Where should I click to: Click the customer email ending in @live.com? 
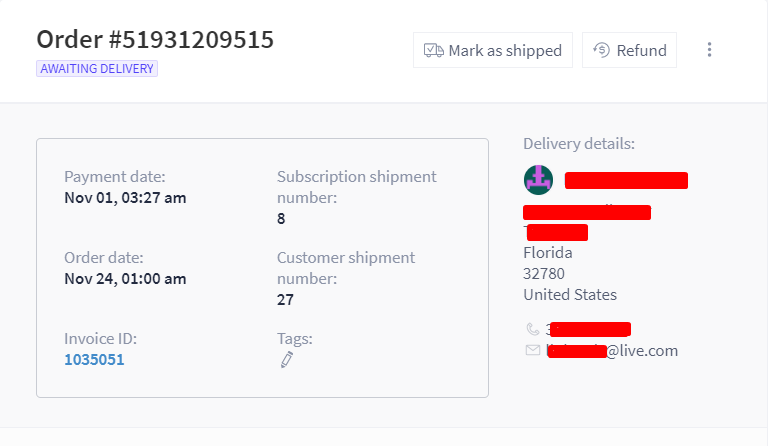tap(612, 351)
